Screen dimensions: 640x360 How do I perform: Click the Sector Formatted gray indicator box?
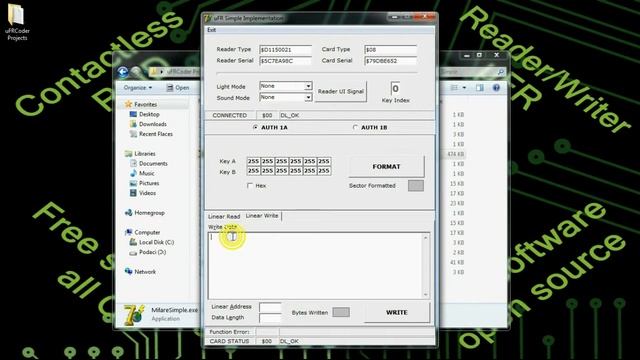click(x=416, y=186)
